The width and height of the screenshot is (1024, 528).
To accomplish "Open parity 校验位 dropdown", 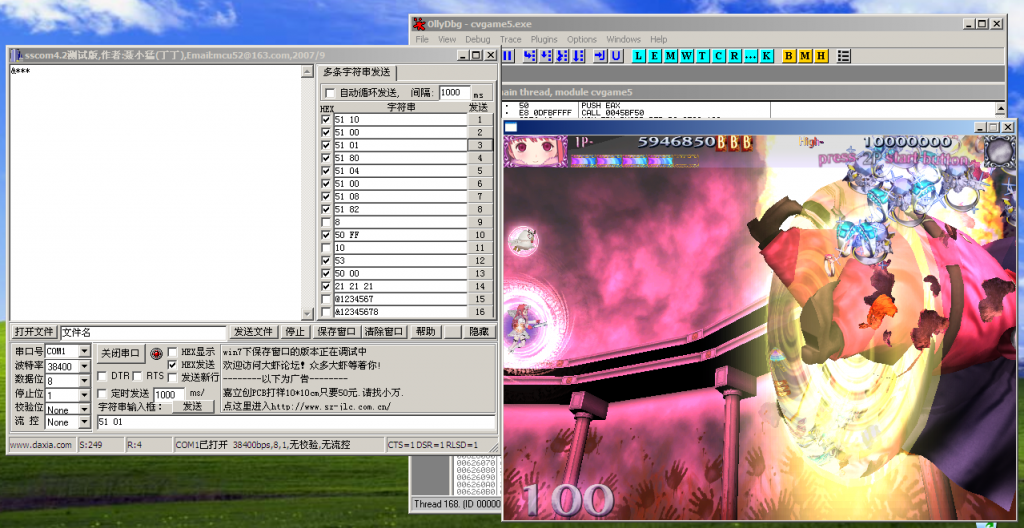I will click(x=84, y=409).
